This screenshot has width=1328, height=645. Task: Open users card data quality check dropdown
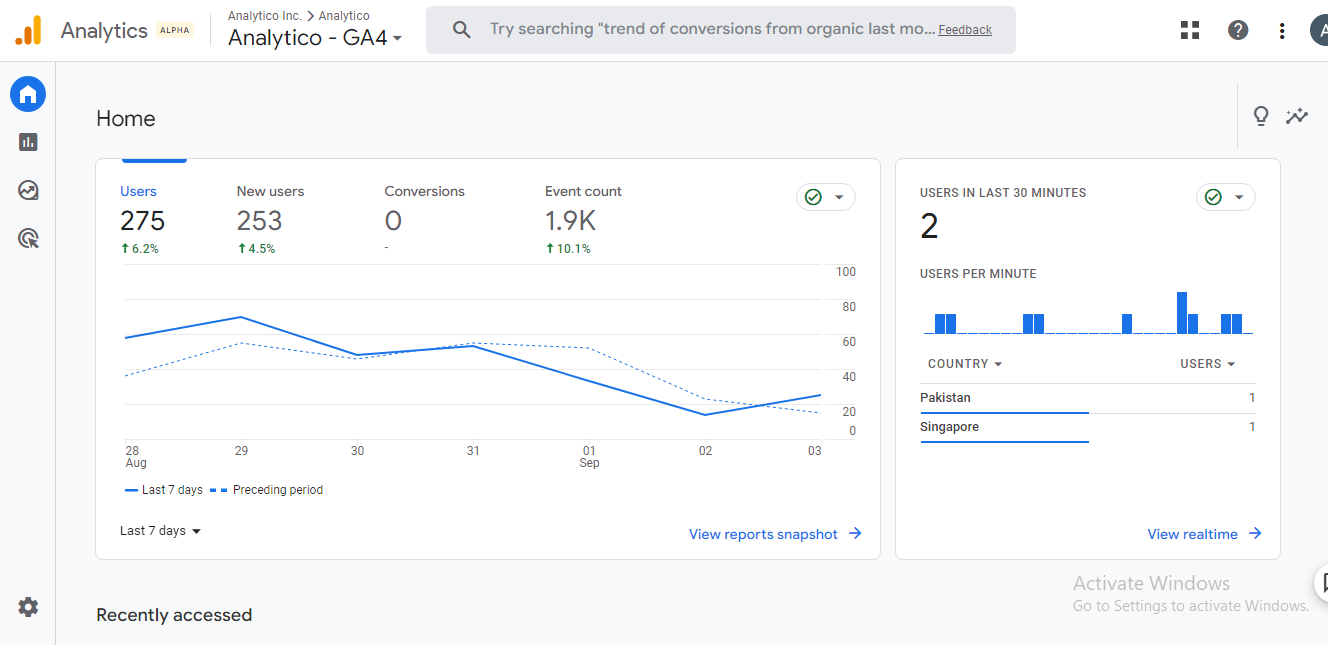click(825, 197)
